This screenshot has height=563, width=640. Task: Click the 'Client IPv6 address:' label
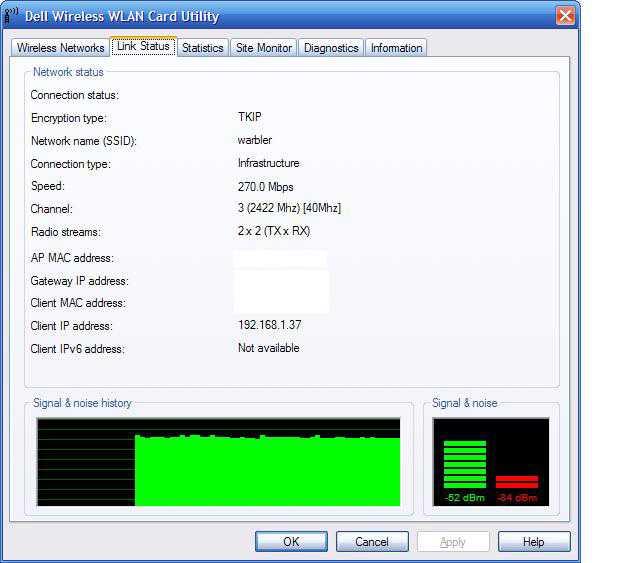coord(78,349)
